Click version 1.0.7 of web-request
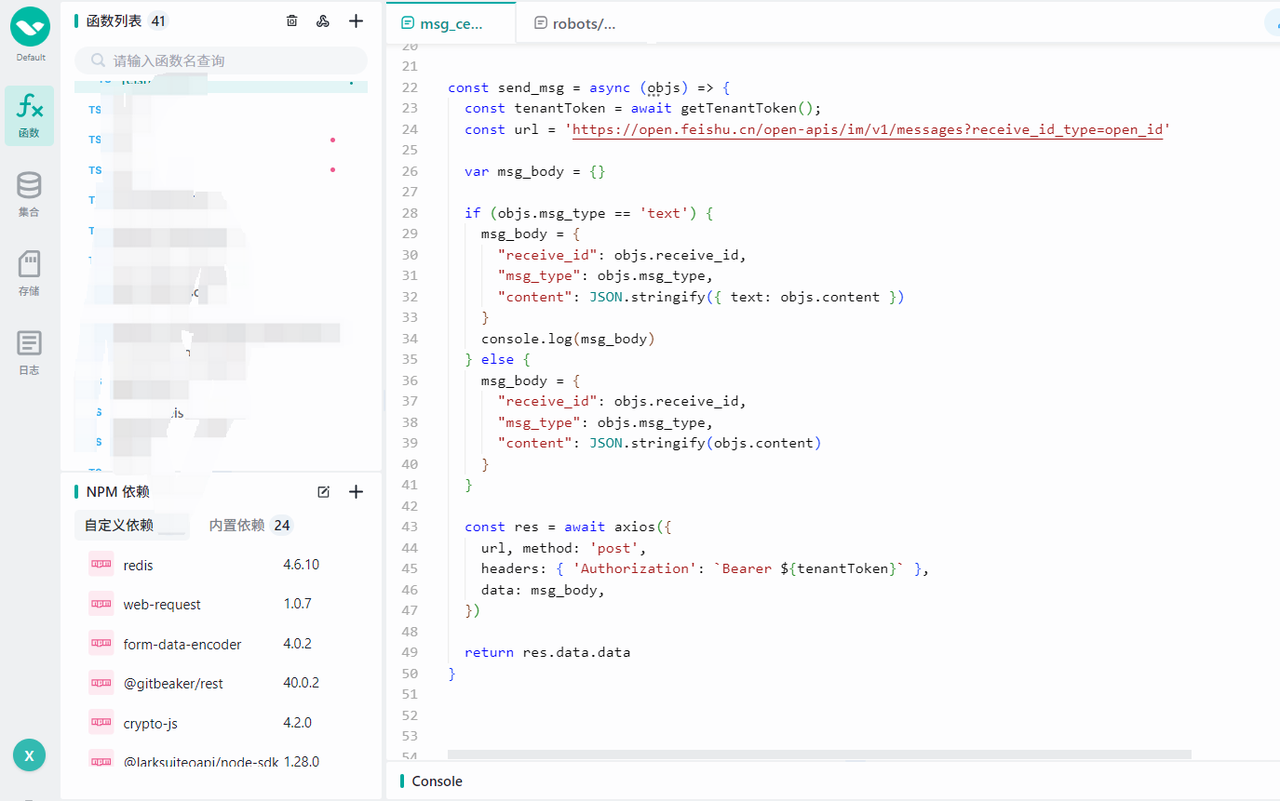 click(297, 604)
